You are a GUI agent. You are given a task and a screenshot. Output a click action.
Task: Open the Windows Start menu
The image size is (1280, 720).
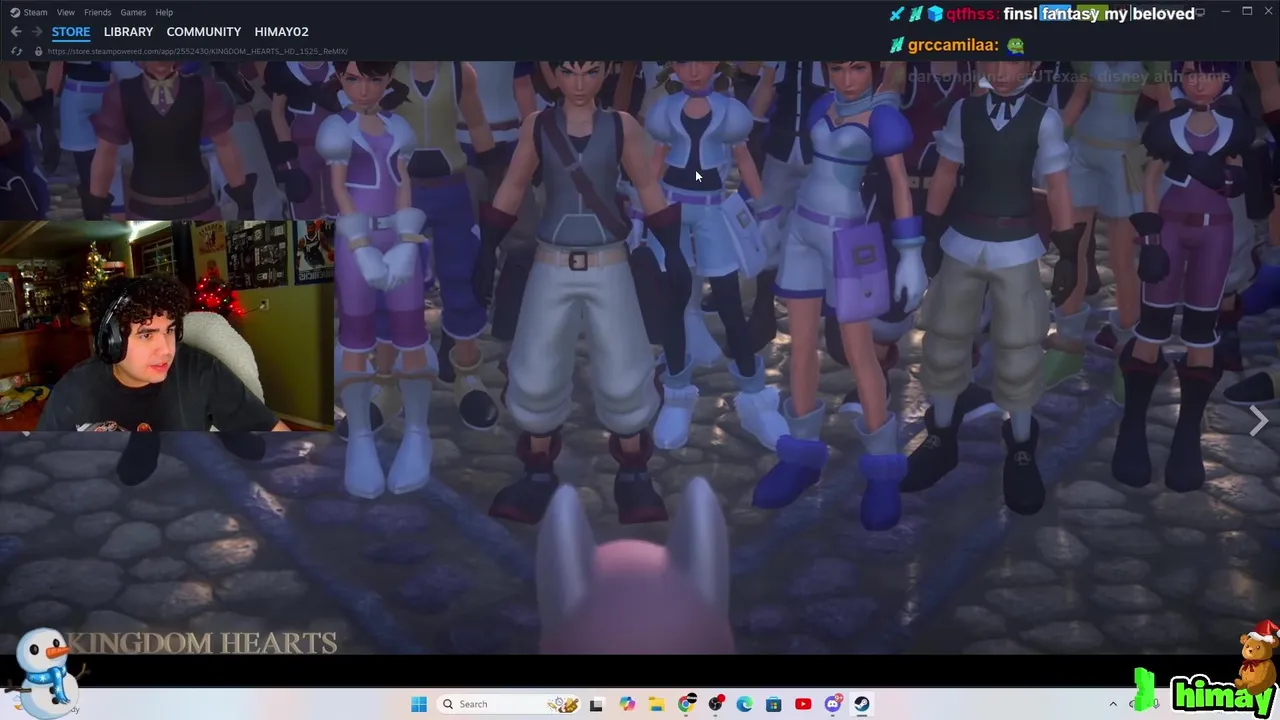pos(419,704)
